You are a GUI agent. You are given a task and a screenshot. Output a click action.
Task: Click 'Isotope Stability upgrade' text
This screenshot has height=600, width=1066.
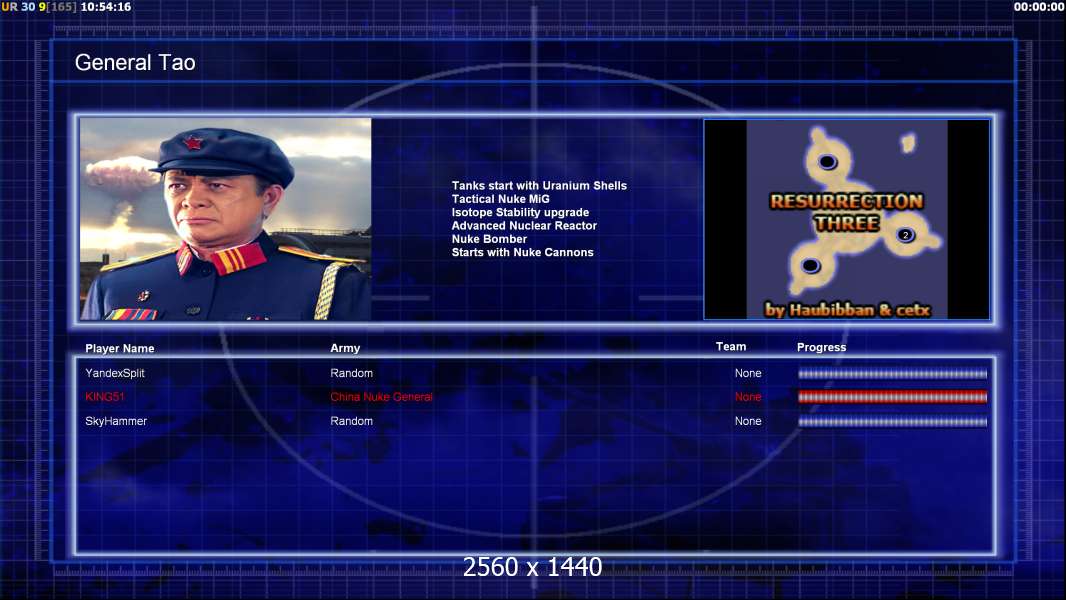click(x=520, y=212)
